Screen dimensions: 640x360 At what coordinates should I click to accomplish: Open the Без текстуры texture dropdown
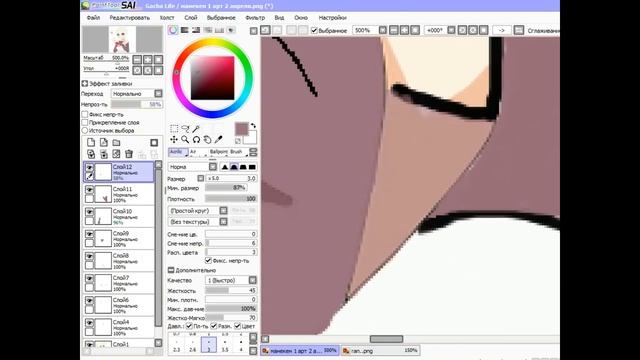223,222
